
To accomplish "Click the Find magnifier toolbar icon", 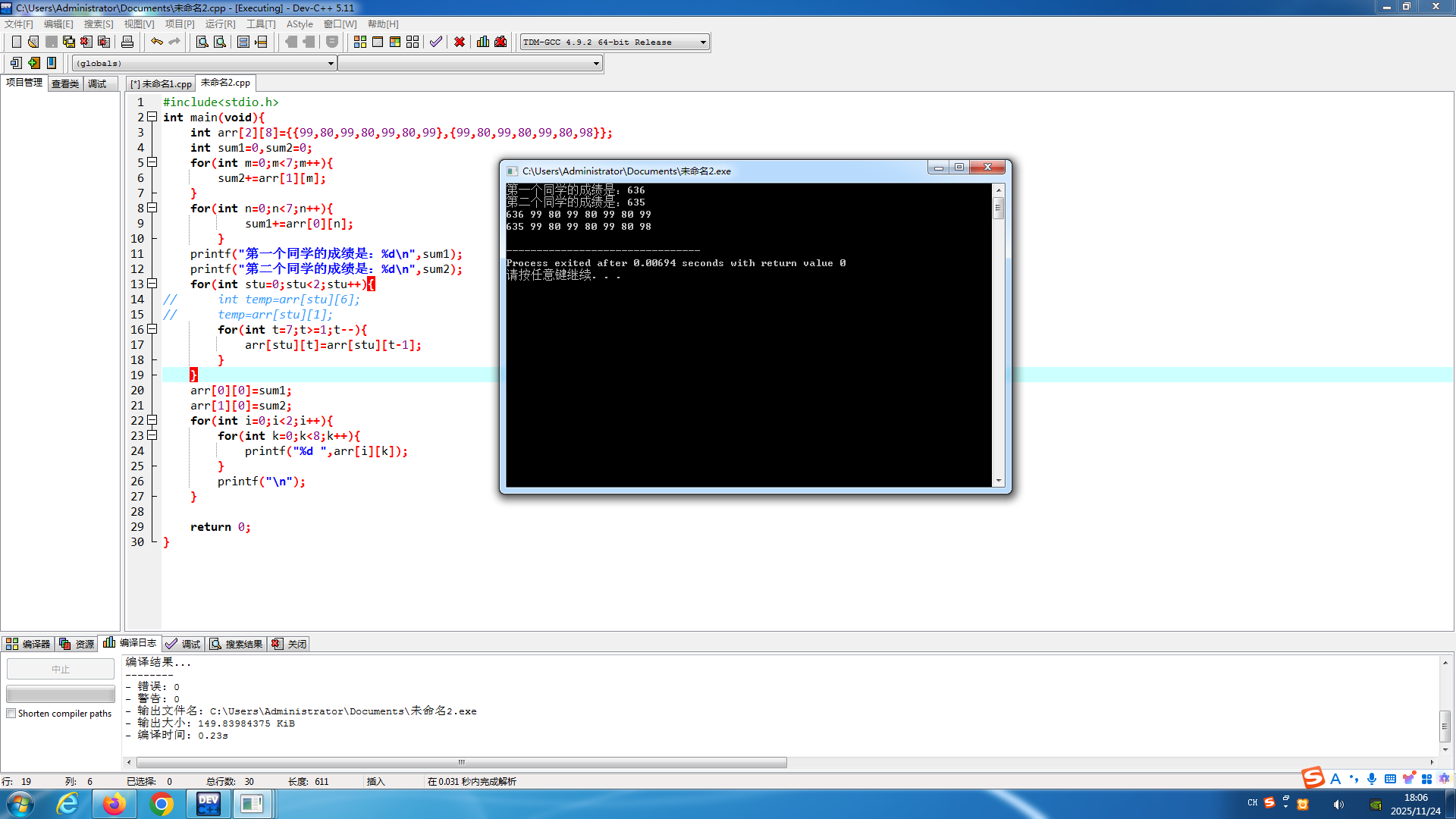I will click(x=202, y=42).
